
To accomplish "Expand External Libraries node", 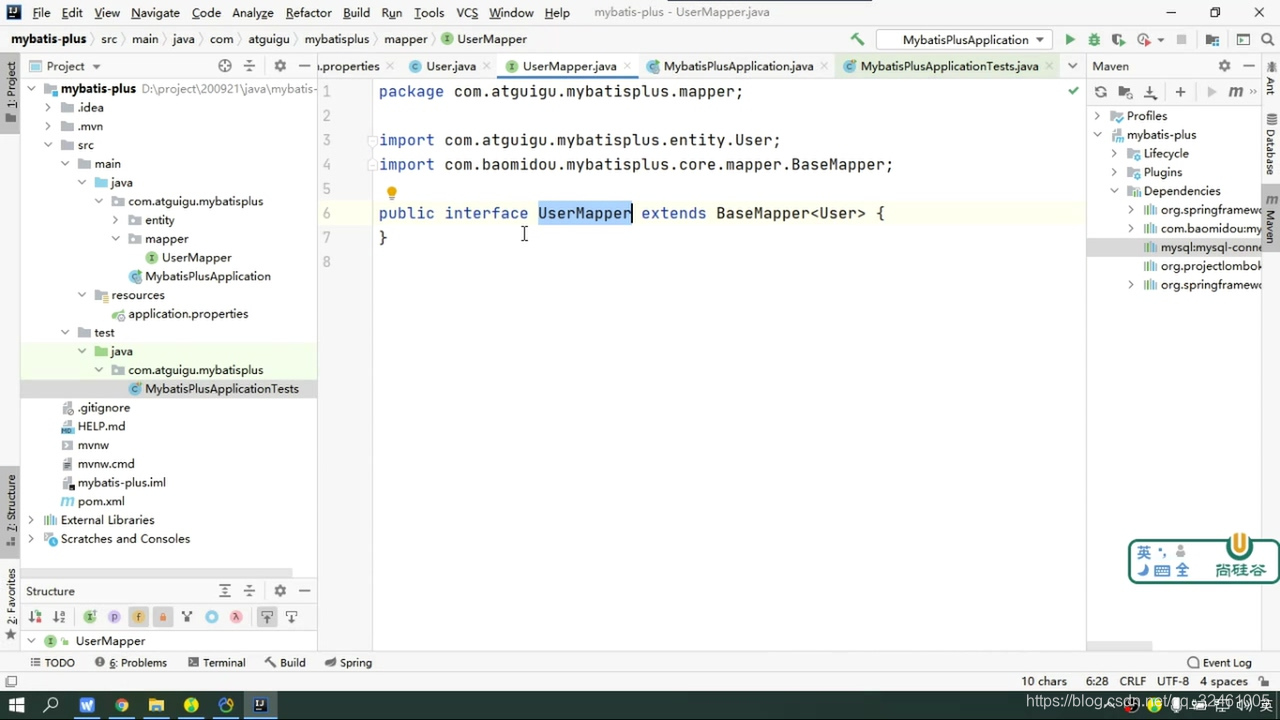I will [31, 520].
